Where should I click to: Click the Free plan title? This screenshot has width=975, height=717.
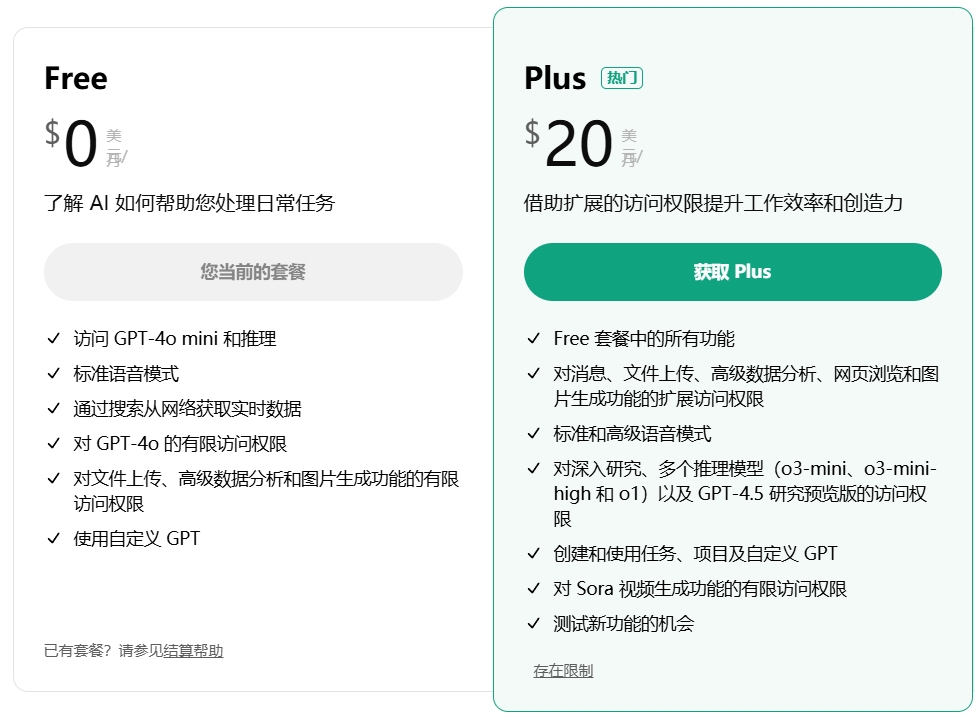[x=76, y=78]
